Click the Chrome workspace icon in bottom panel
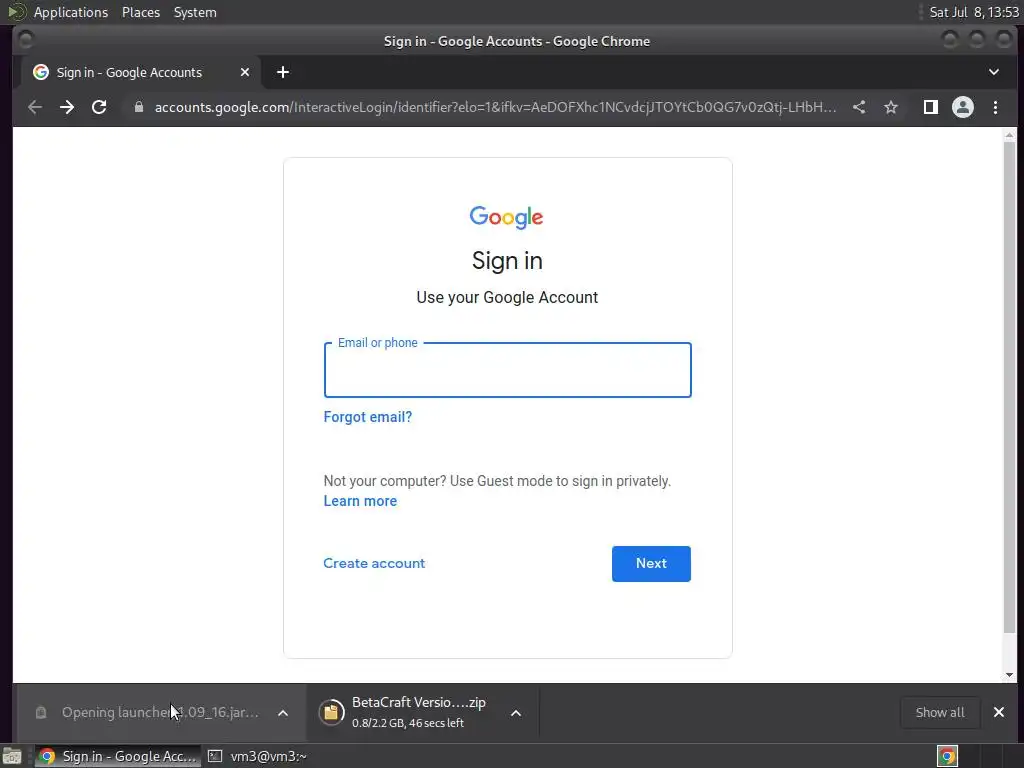This screenshot has width=1024, height=768. pos(948,756)
